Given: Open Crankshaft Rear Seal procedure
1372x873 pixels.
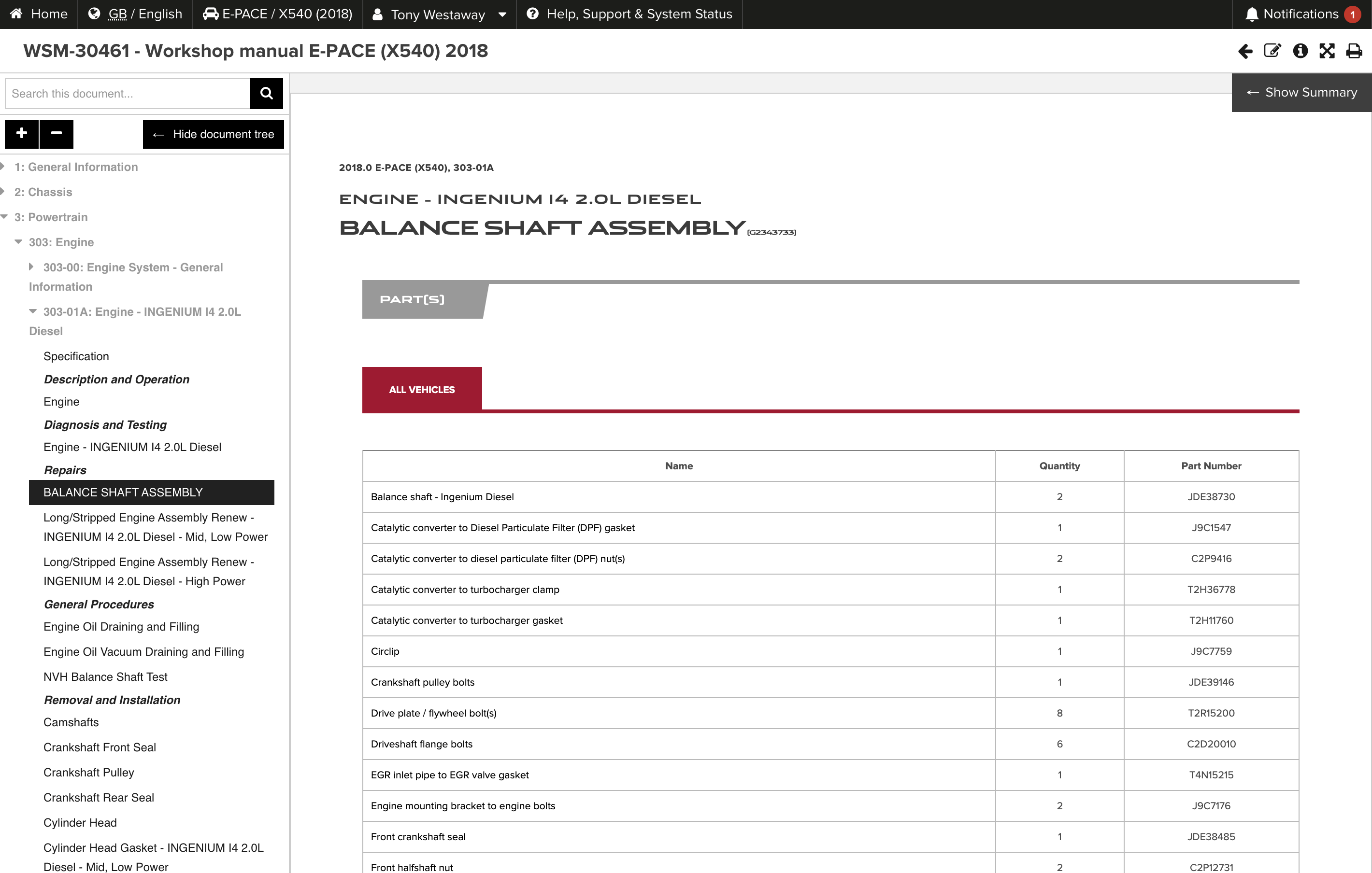Looking at the screenshot, I should (99, 798).
